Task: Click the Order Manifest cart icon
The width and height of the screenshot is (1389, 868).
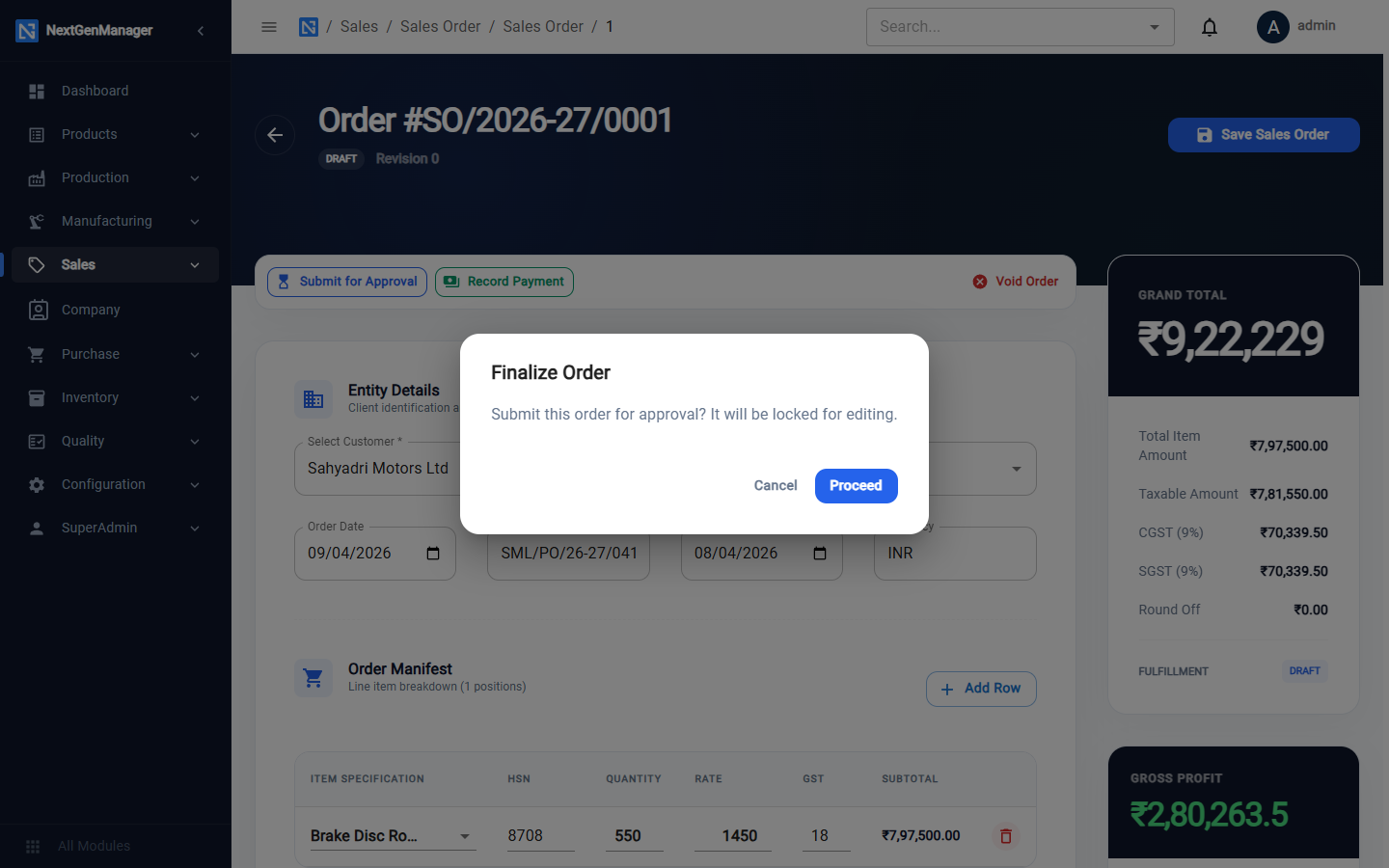Action: (313, 678)
